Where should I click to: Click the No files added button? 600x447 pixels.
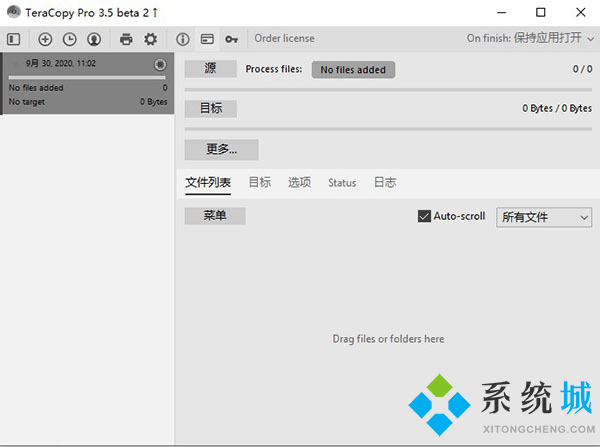[353, 70]
